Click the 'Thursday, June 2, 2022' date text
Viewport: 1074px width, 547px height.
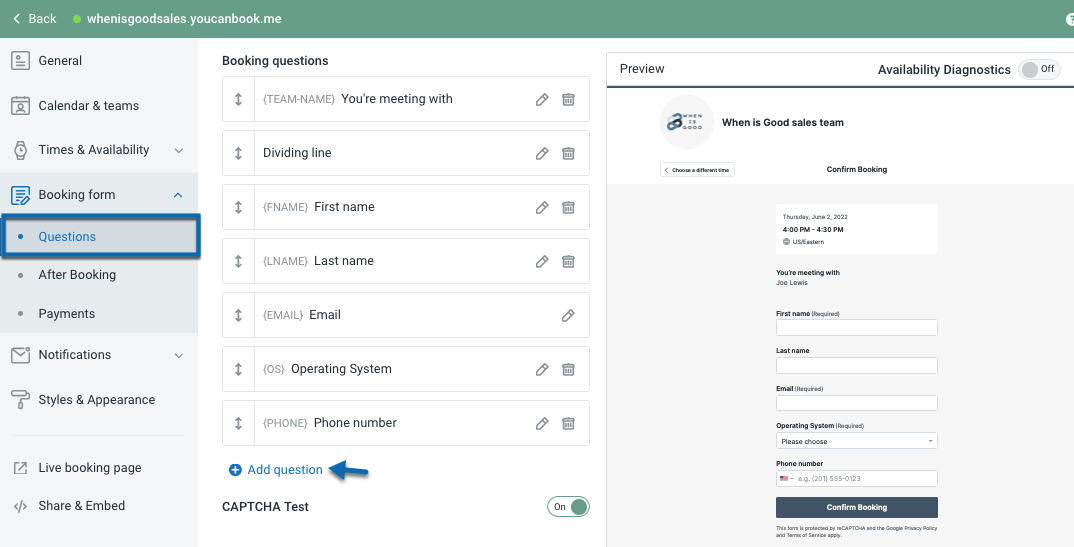pyautogui.click(x=815, y=217)
